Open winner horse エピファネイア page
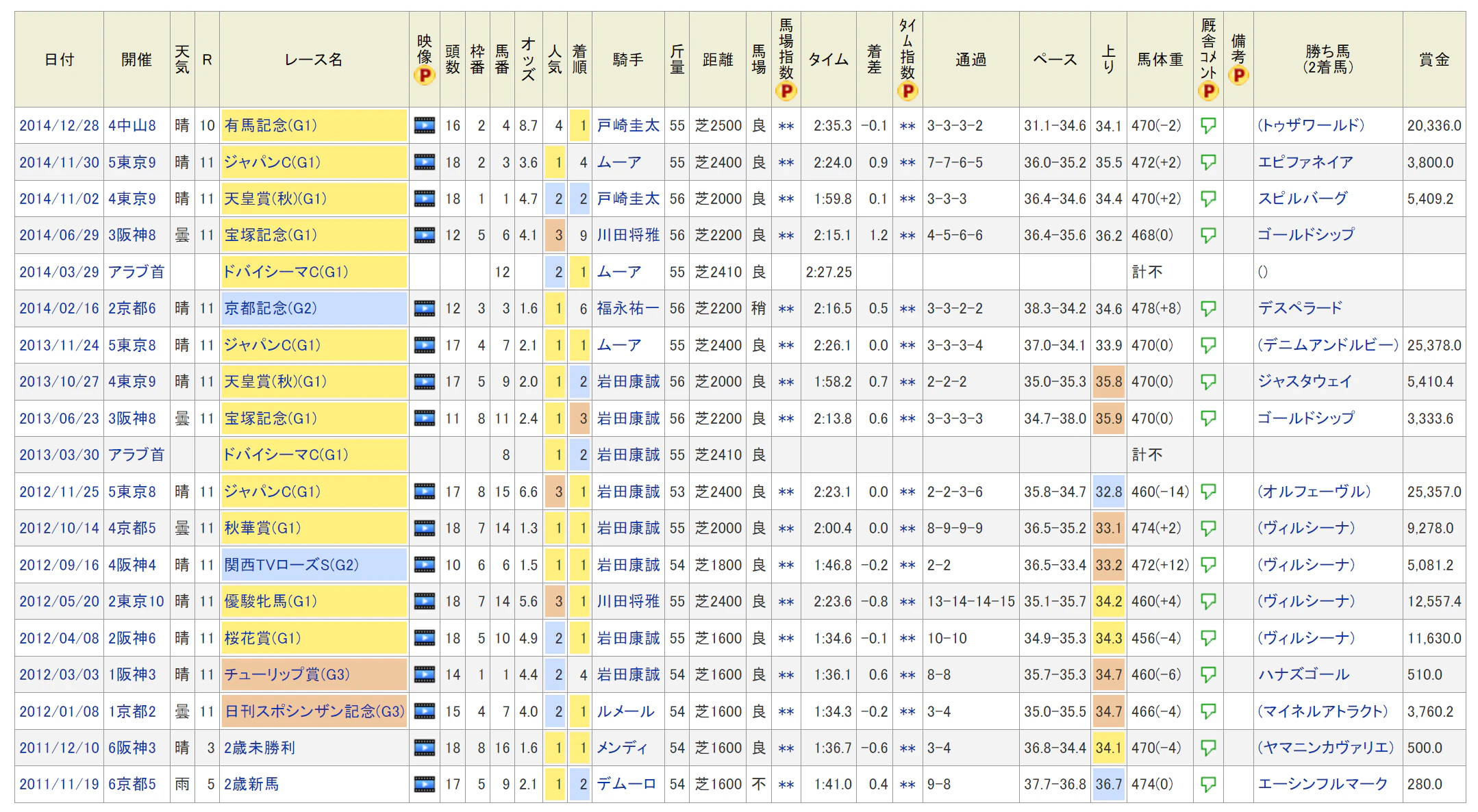1478x812 pixels. point(1305,162)
